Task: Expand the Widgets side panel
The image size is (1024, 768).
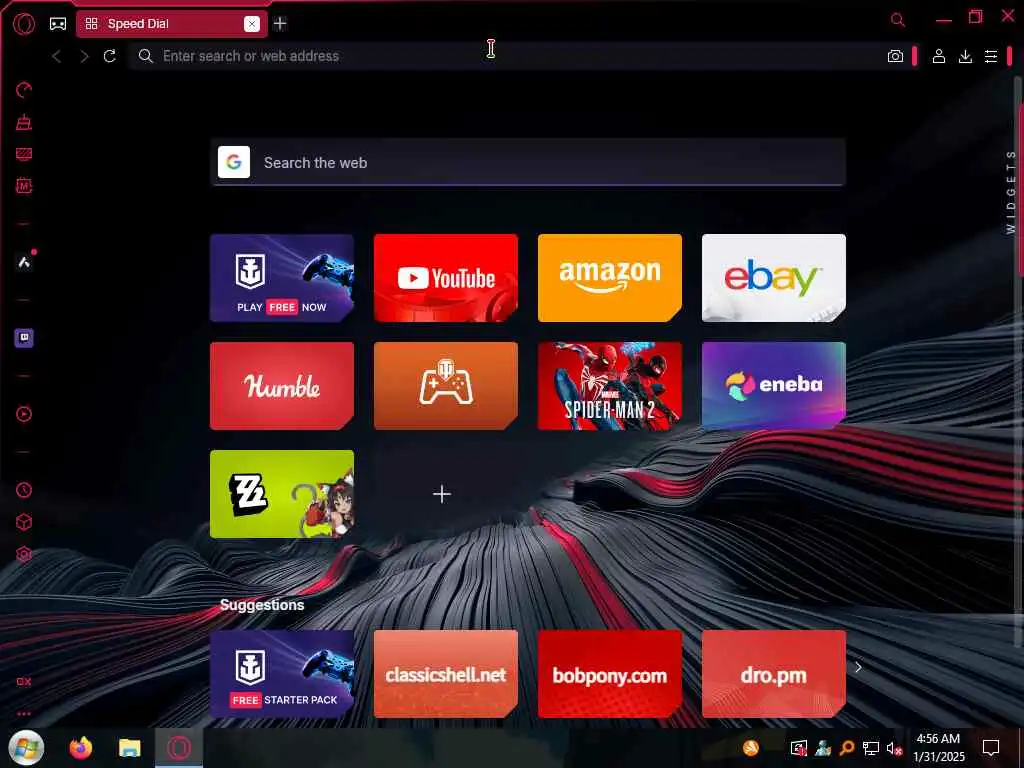Action: 1010,191
